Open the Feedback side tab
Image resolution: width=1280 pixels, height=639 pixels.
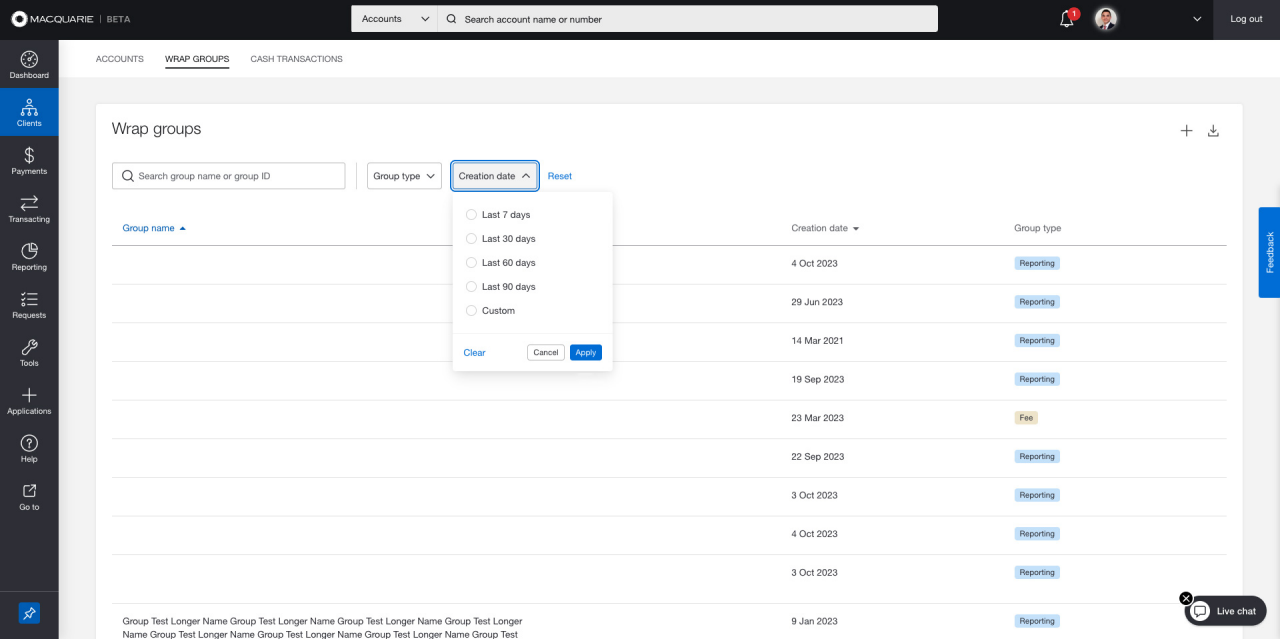pos(1269,252)
